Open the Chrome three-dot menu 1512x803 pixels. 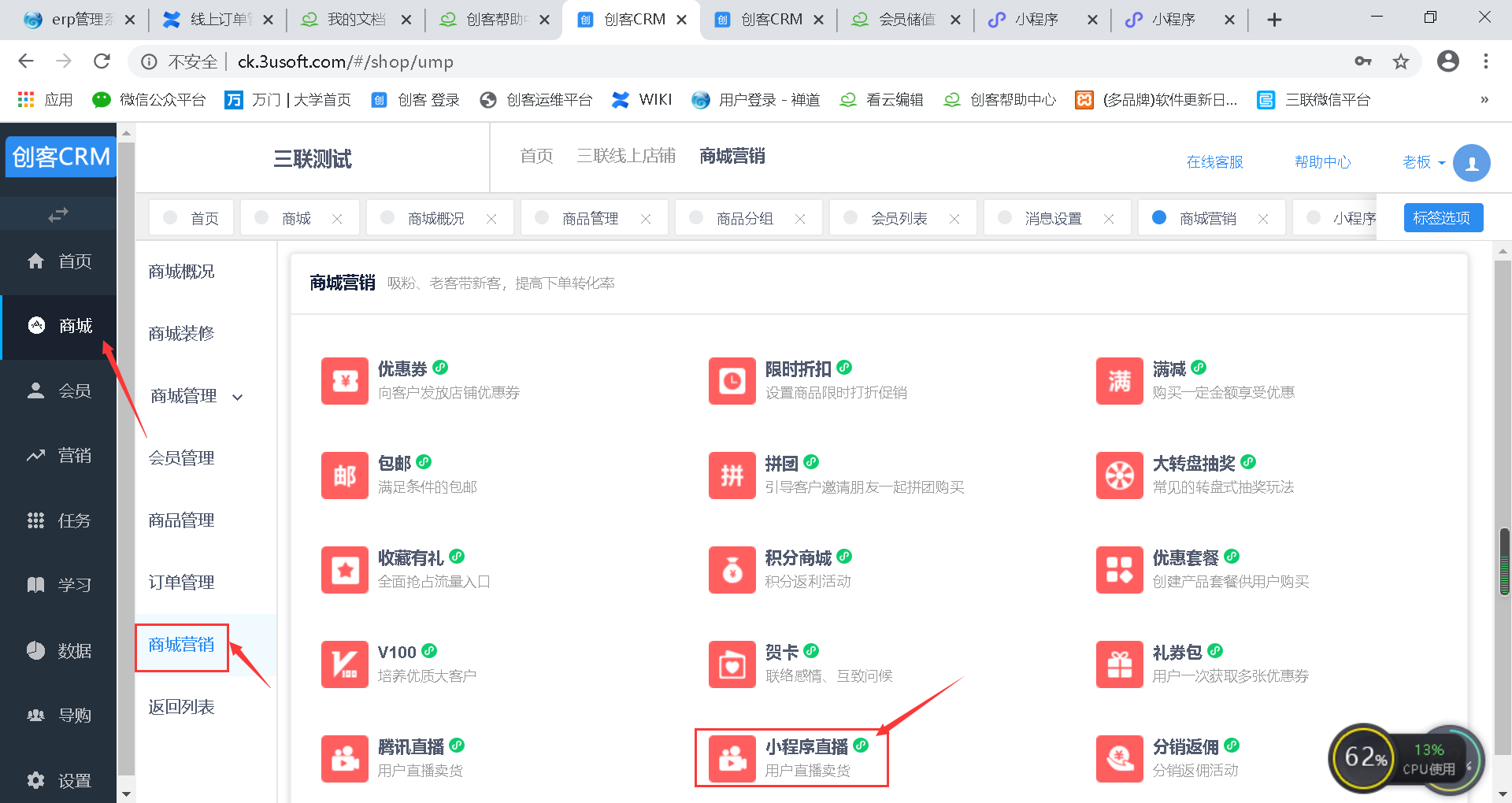pos(1486,61)
